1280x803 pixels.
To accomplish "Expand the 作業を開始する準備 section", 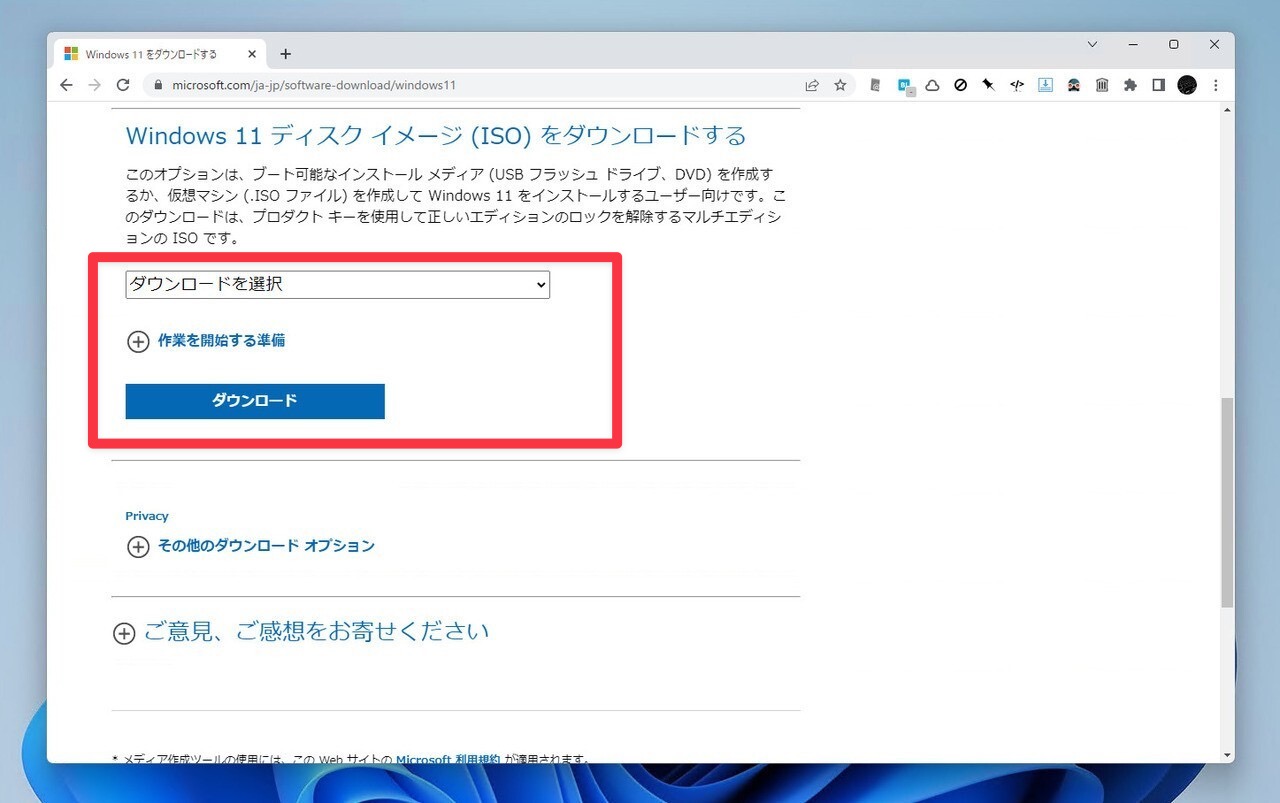I will point(221,340).
